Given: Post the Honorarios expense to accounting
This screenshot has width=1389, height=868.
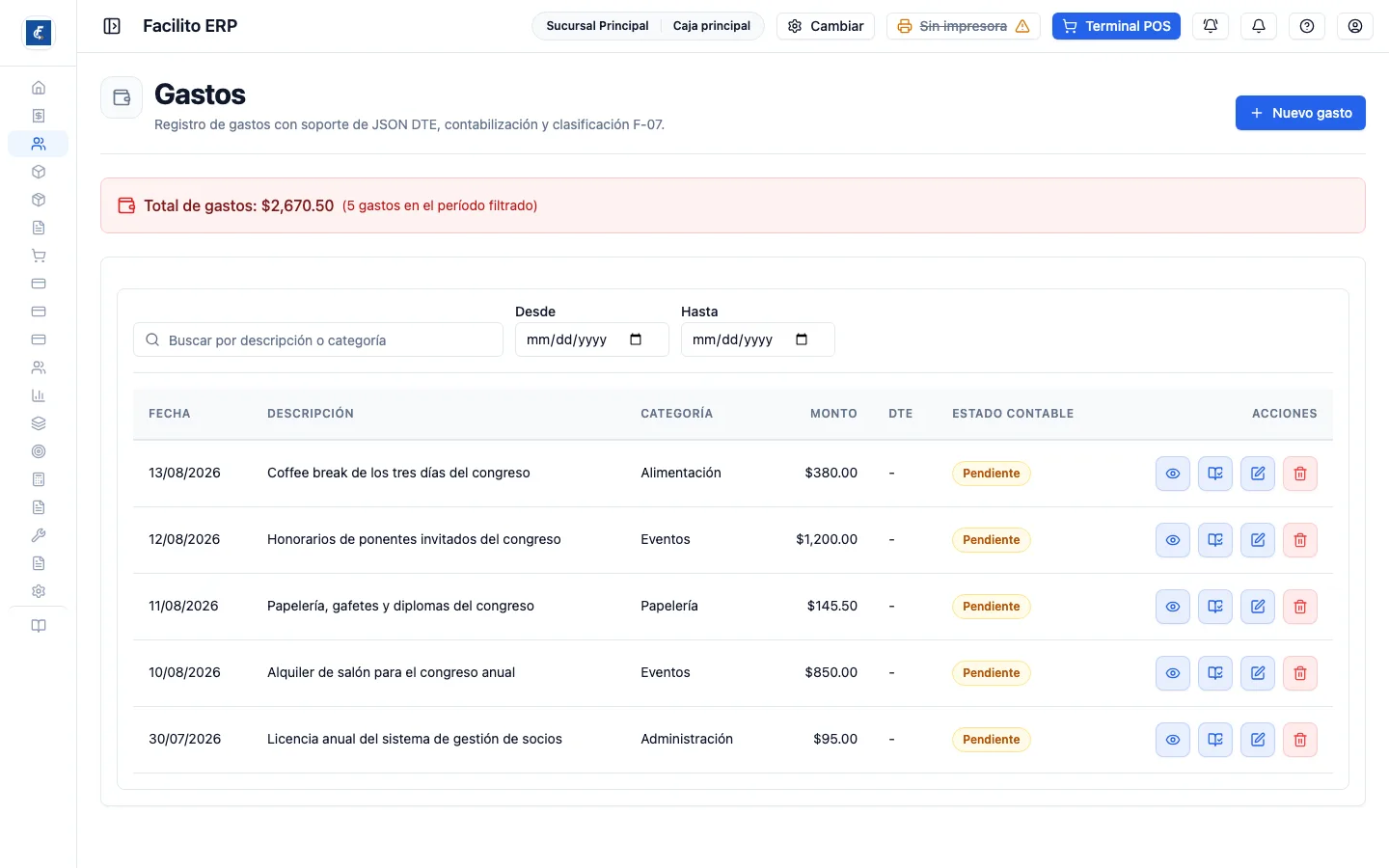Looking at the screenshot, I should [x=1215, y=540].
